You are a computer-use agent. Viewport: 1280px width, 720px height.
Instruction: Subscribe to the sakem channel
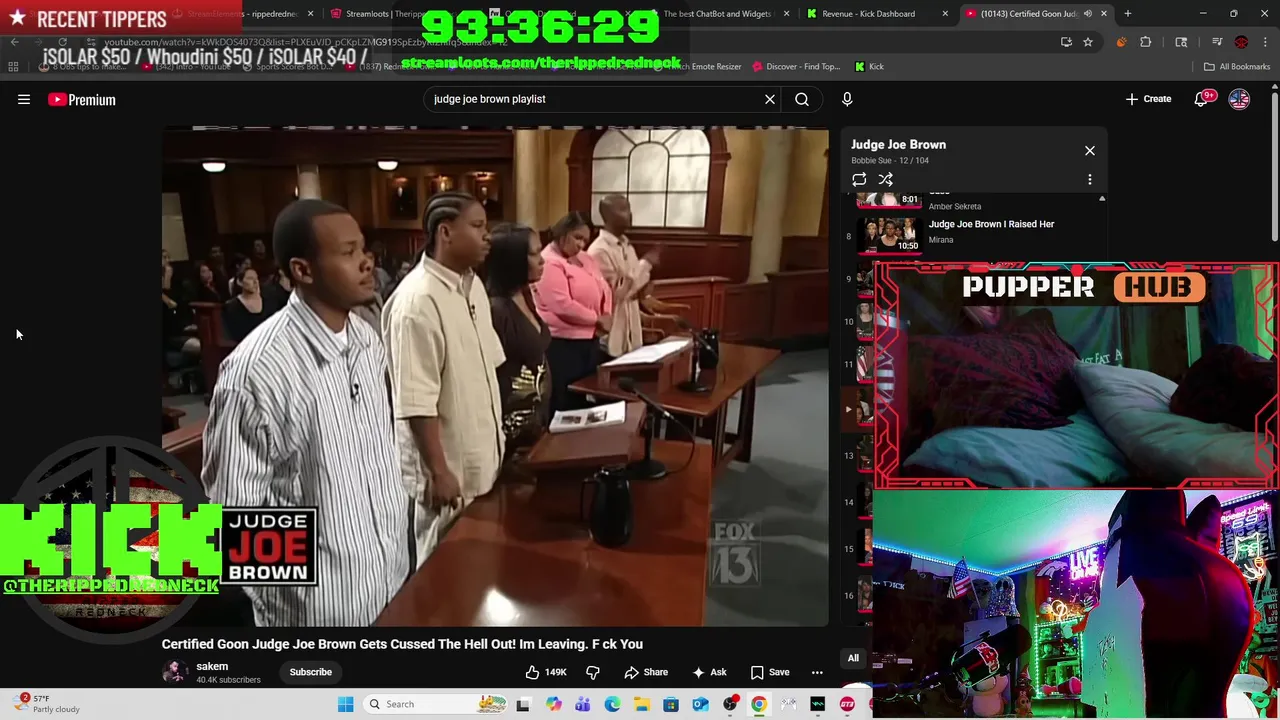[311, 672]
